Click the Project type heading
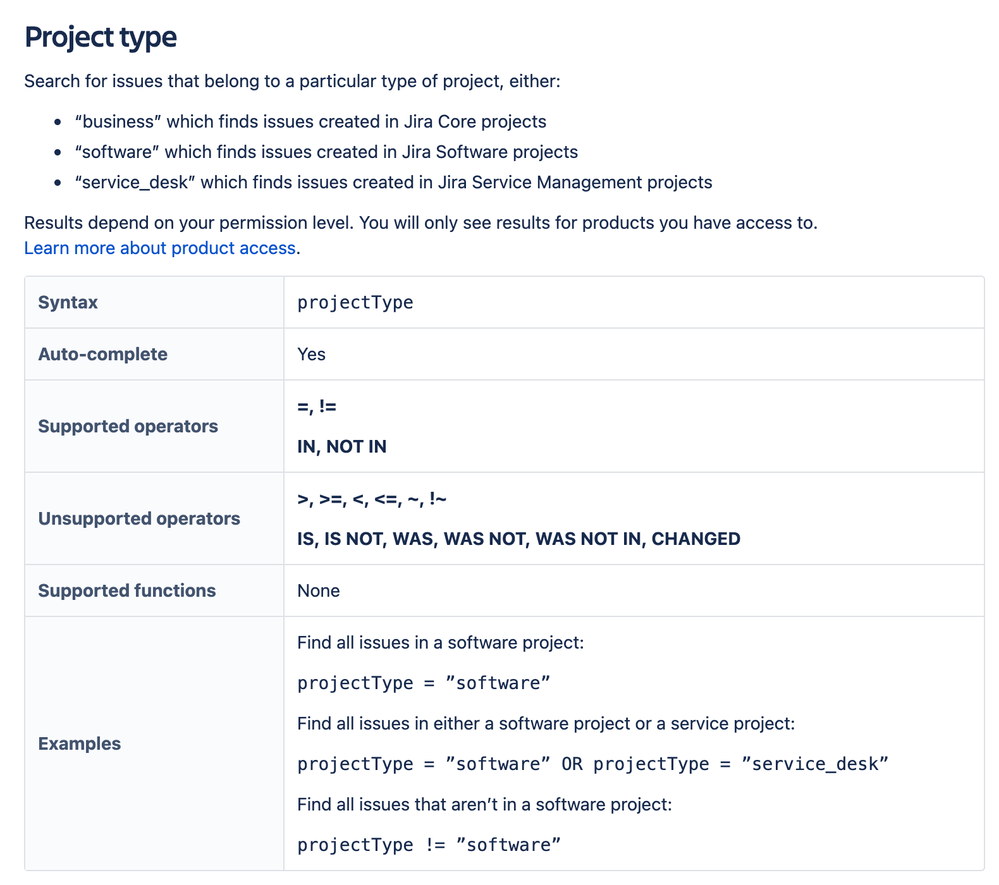 [x=101, y=37]
